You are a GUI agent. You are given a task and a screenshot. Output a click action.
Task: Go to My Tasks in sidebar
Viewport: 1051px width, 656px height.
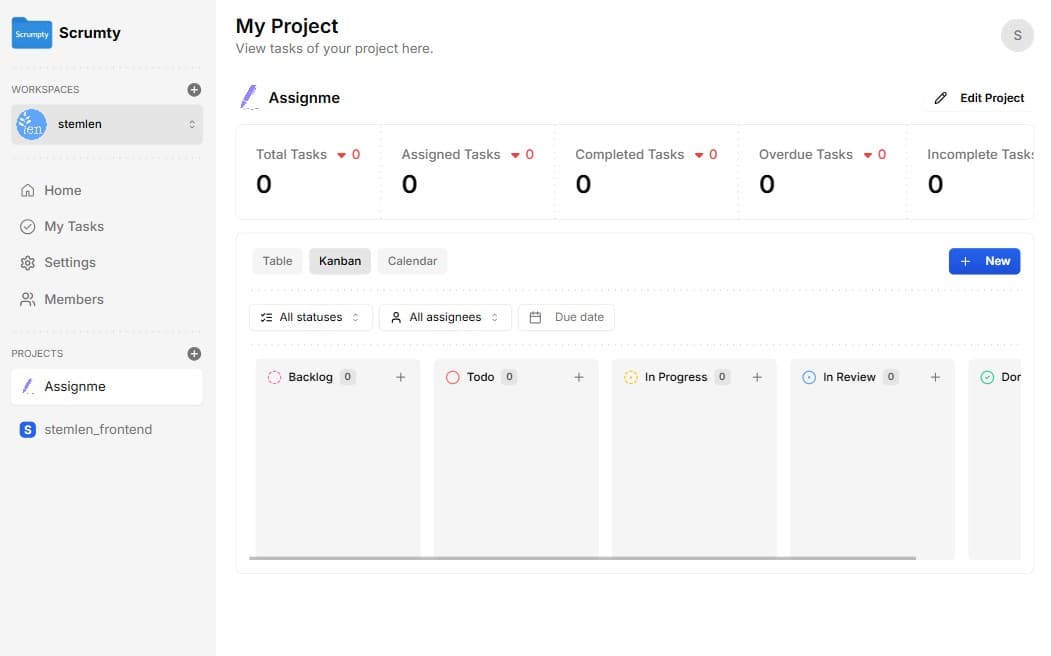click(74, 226)
